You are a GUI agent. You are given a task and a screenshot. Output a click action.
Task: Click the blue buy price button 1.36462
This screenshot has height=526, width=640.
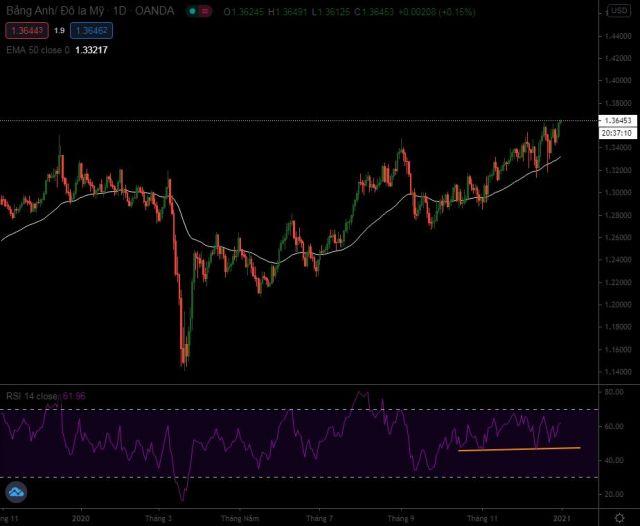(x=91, y=31)
